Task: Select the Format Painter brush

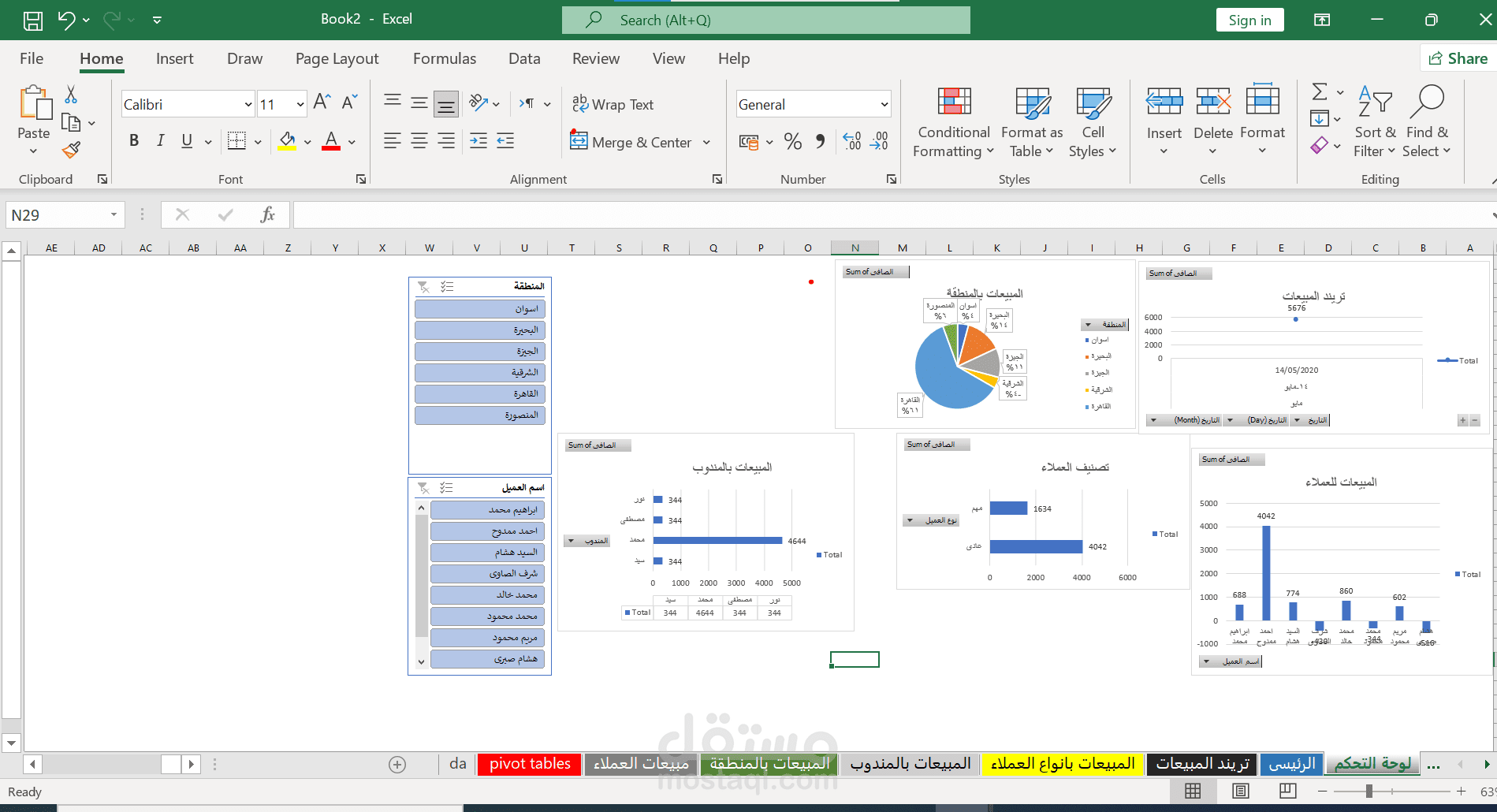Action: [71, 150]
